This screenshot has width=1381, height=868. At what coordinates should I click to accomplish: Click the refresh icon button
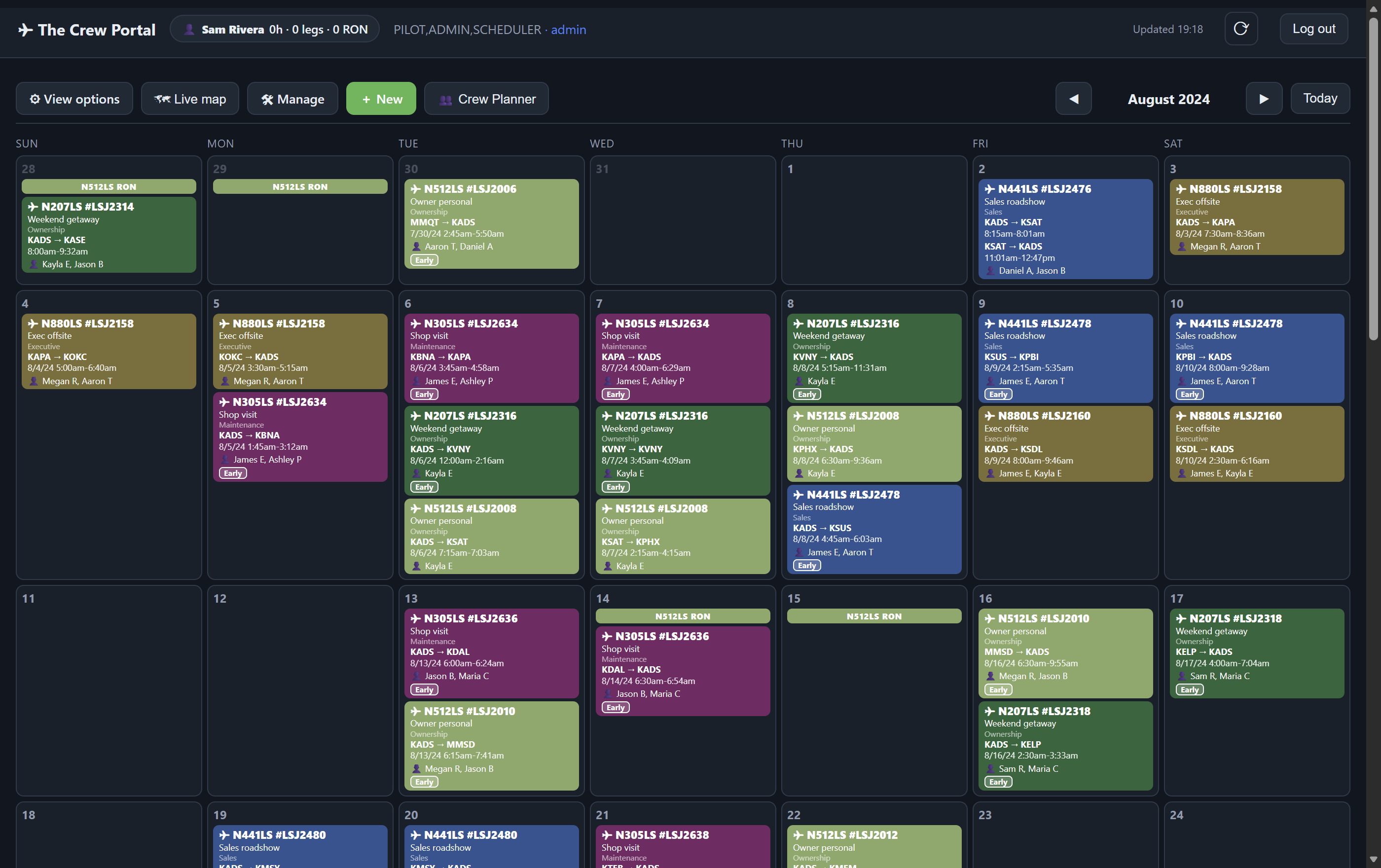[1240, 29]
